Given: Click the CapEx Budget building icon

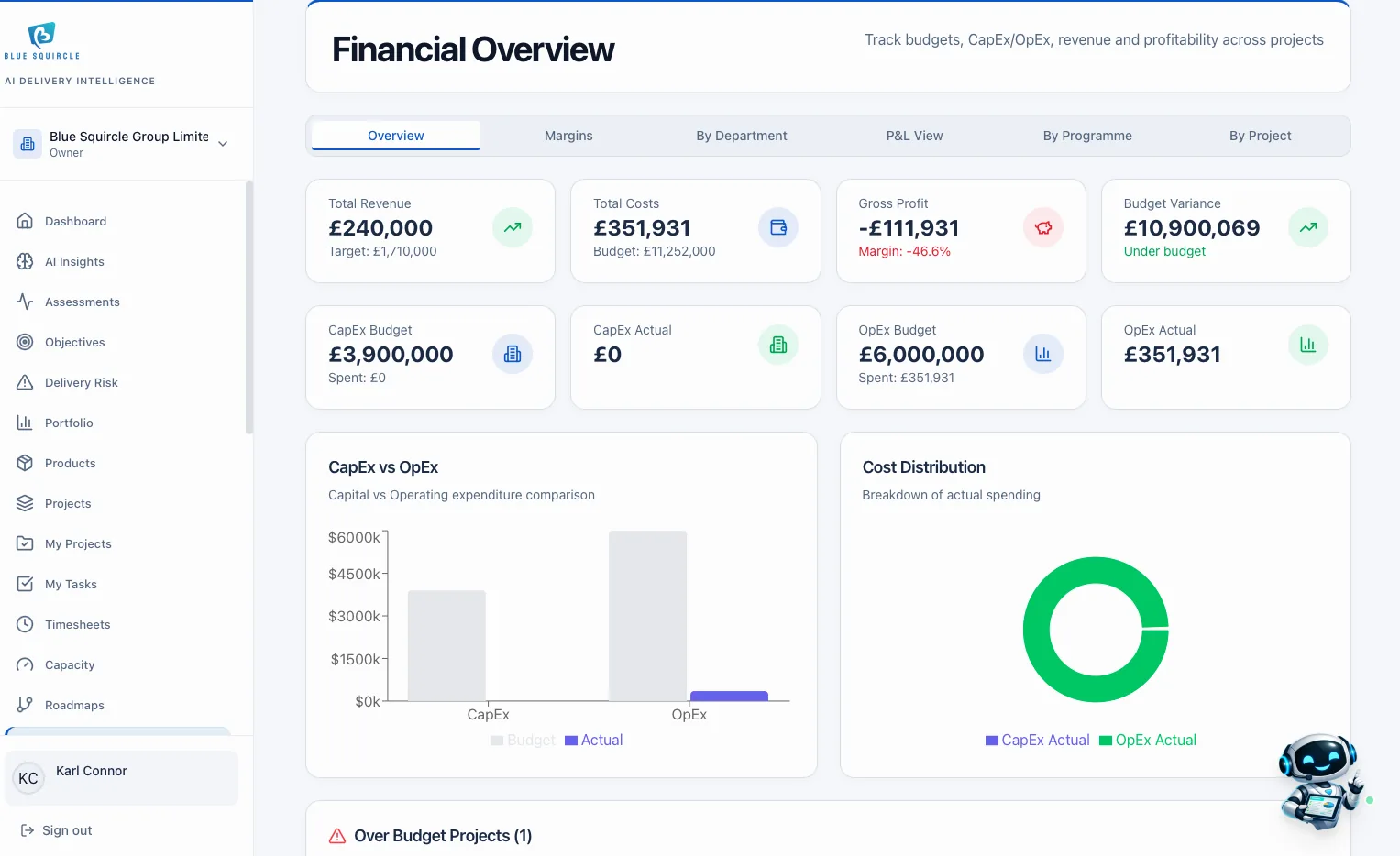Looking at the screenshot, I should 513,354.
